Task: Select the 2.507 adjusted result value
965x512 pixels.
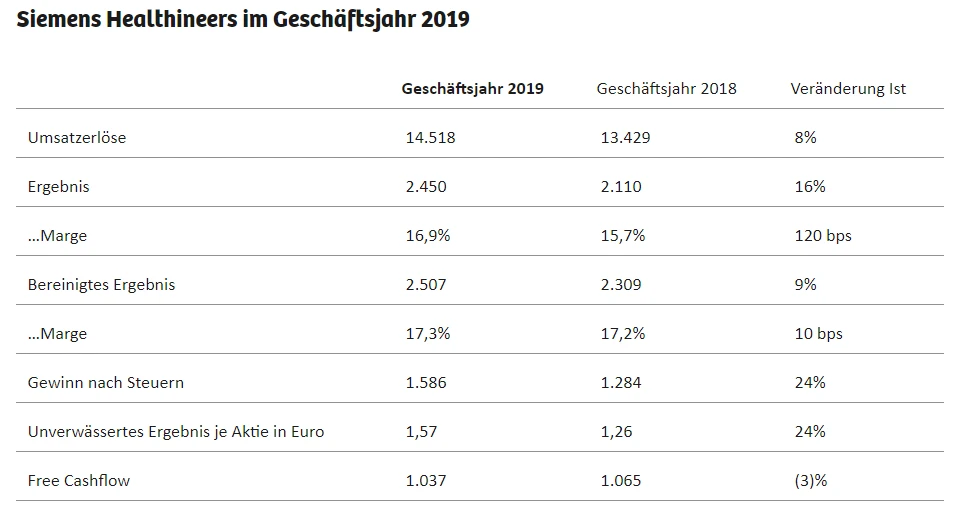Action: 425,284
